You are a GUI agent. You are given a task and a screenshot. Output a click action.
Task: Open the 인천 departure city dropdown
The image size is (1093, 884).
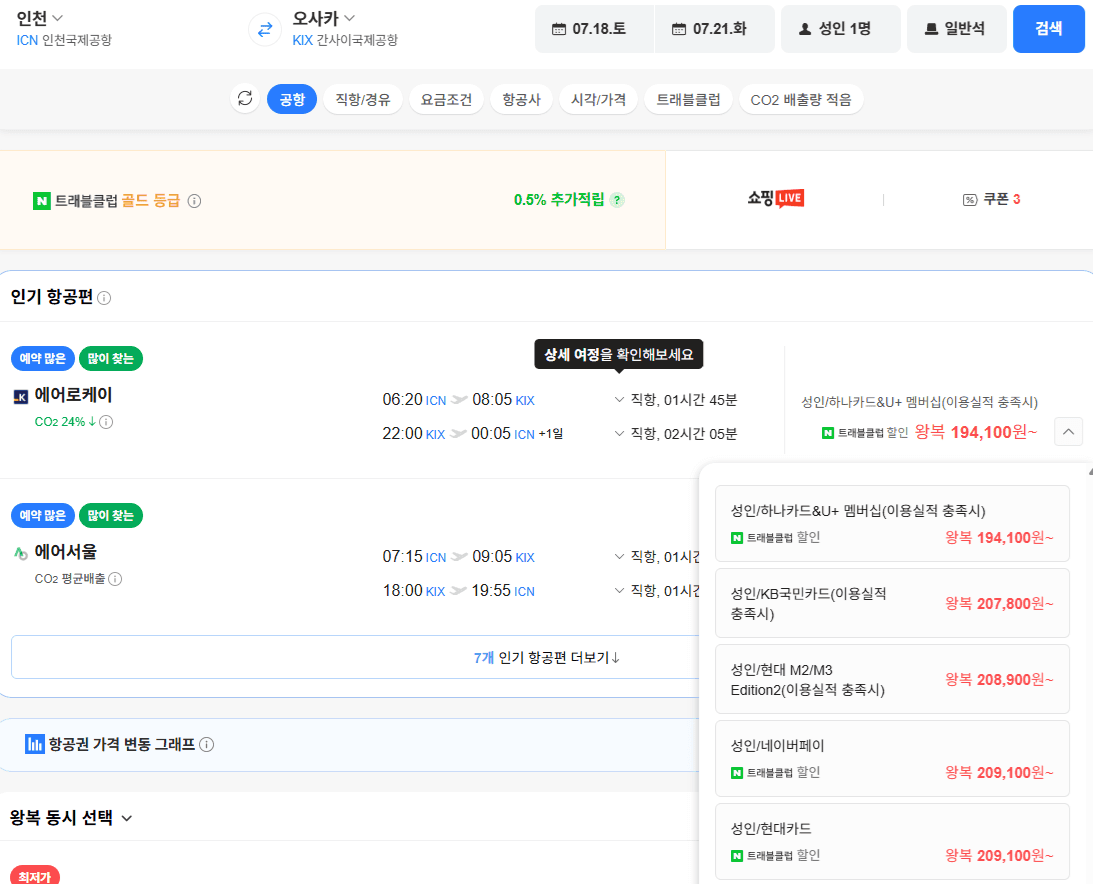(40, 18)
